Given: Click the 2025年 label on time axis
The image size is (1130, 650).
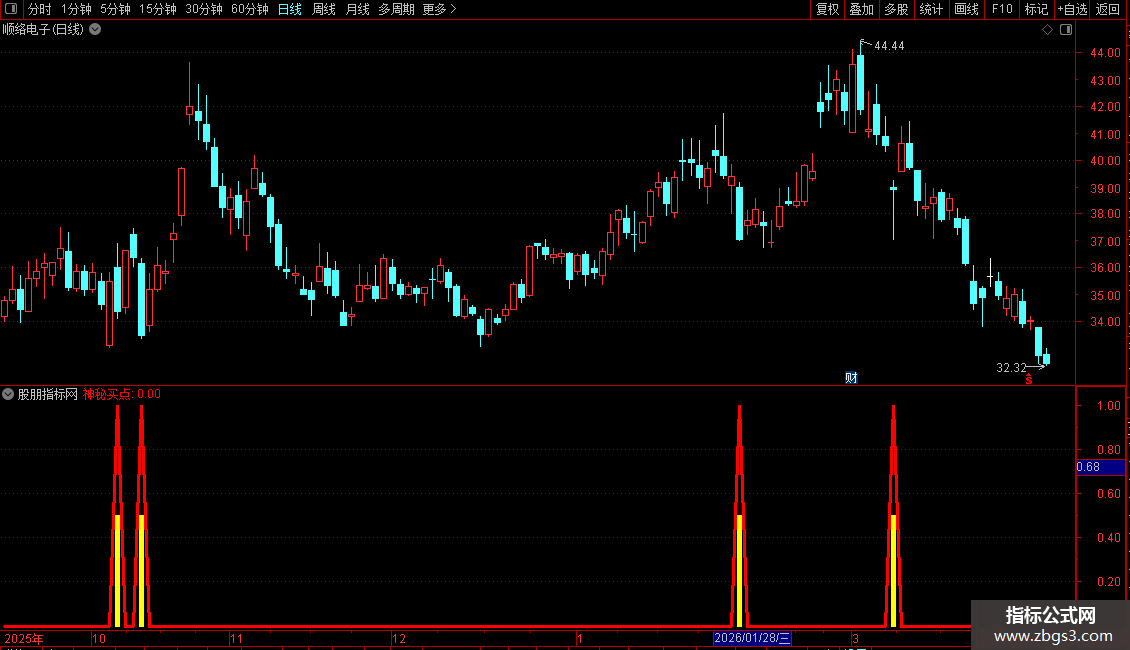Looking at the screenshot, I should pyautogui.click(x=24, y=638).
